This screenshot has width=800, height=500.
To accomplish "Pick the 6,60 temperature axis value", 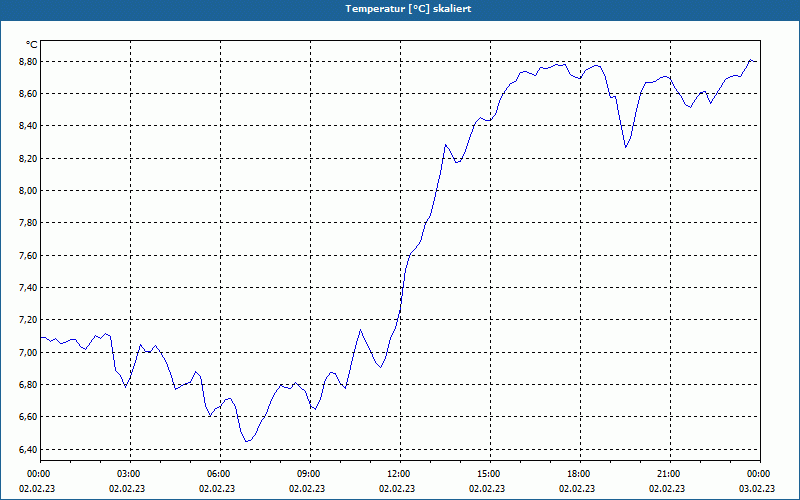I will (x=28, y=416).
